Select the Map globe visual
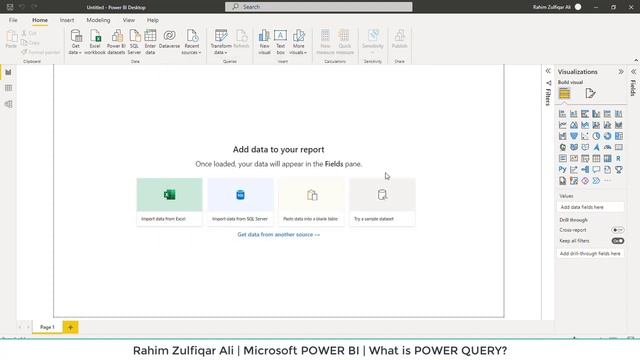This screenshot has width=640, height=360. 562,147
